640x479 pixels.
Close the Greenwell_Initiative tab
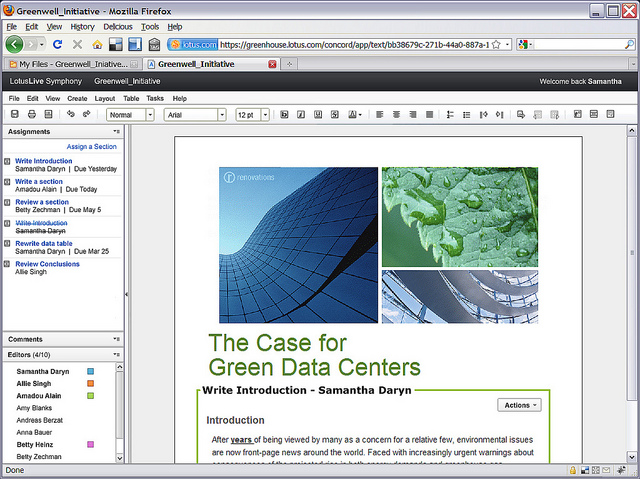(x=272, y=64)
